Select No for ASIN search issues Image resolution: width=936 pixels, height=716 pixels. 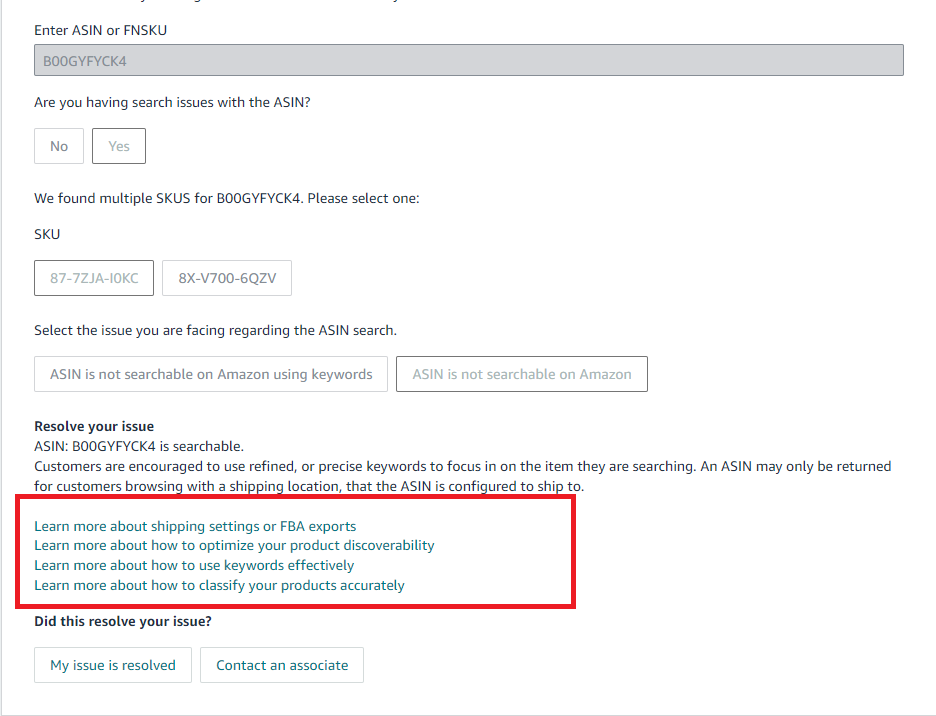(59, 146)
